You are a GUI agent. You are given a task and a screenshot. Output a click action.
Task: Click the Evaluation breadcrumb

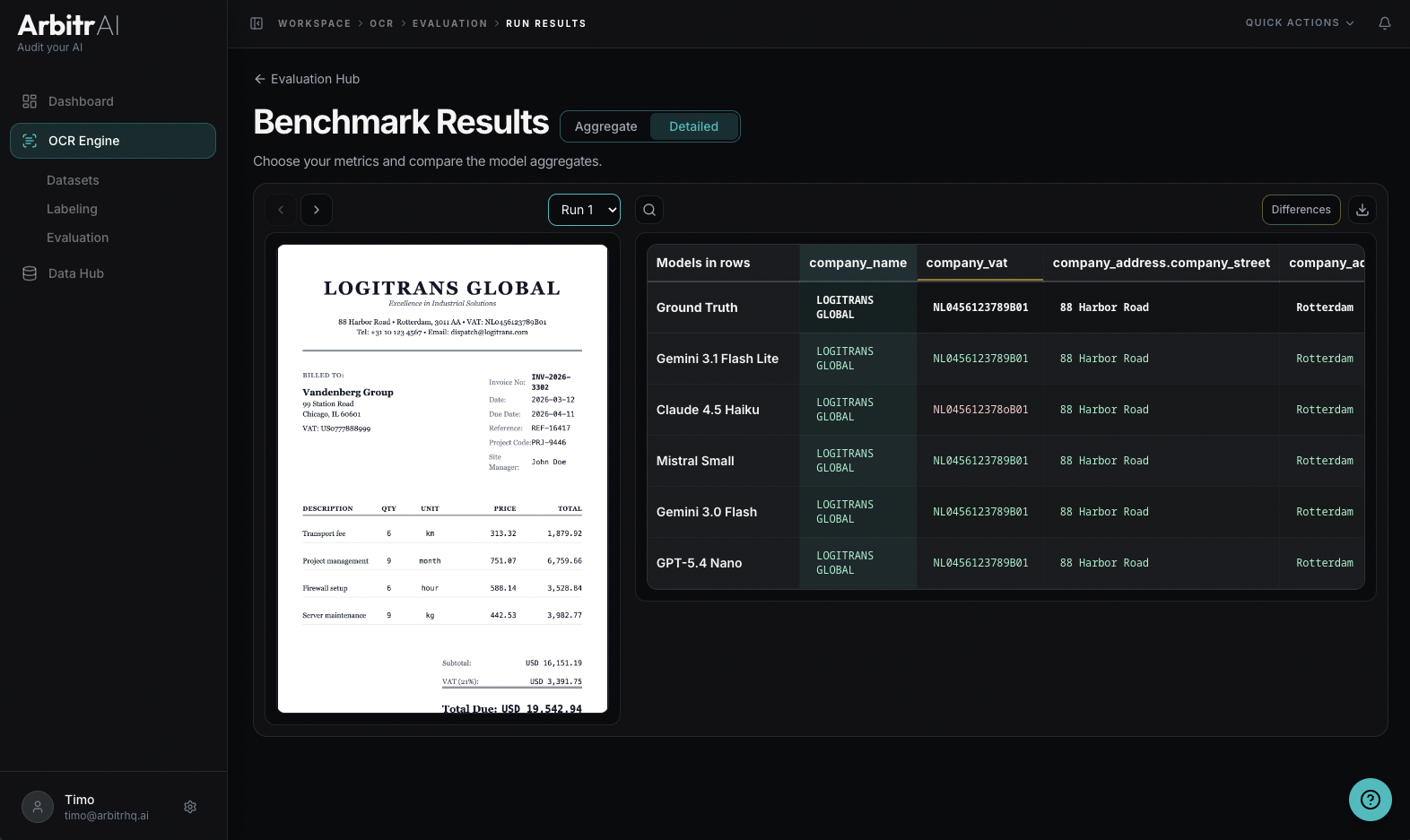[x=449, y=23]
